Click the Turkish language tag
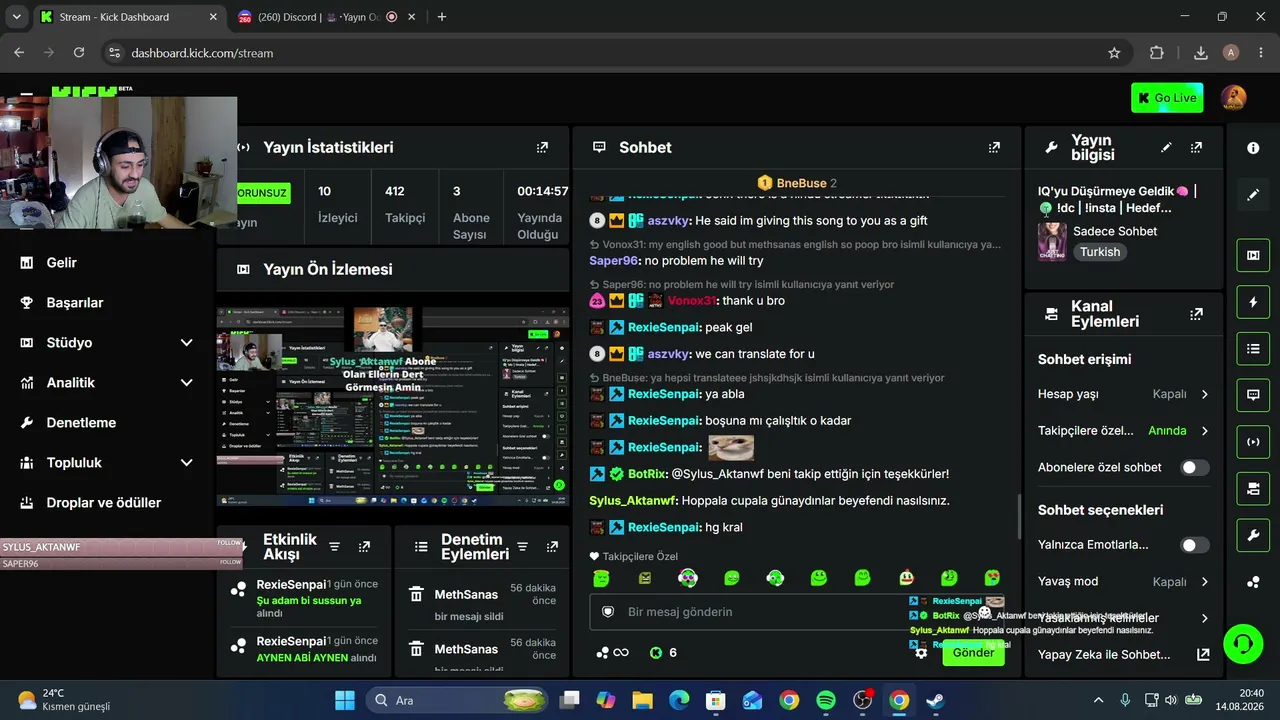The image size is (1280, 720). pyautogui.click(x=1100, y=252)
